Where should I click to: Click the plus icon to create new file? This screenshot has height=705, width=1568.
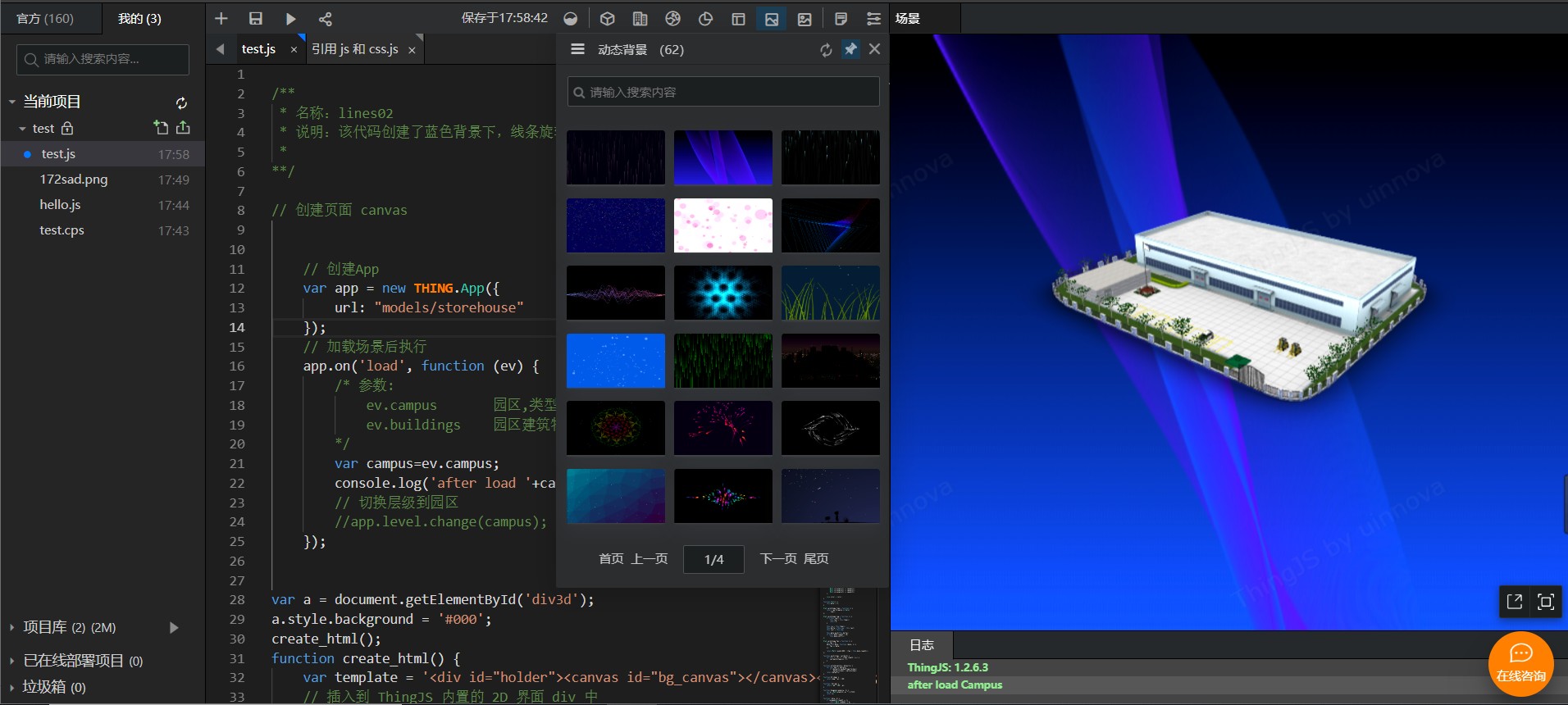tap(221, 18)
